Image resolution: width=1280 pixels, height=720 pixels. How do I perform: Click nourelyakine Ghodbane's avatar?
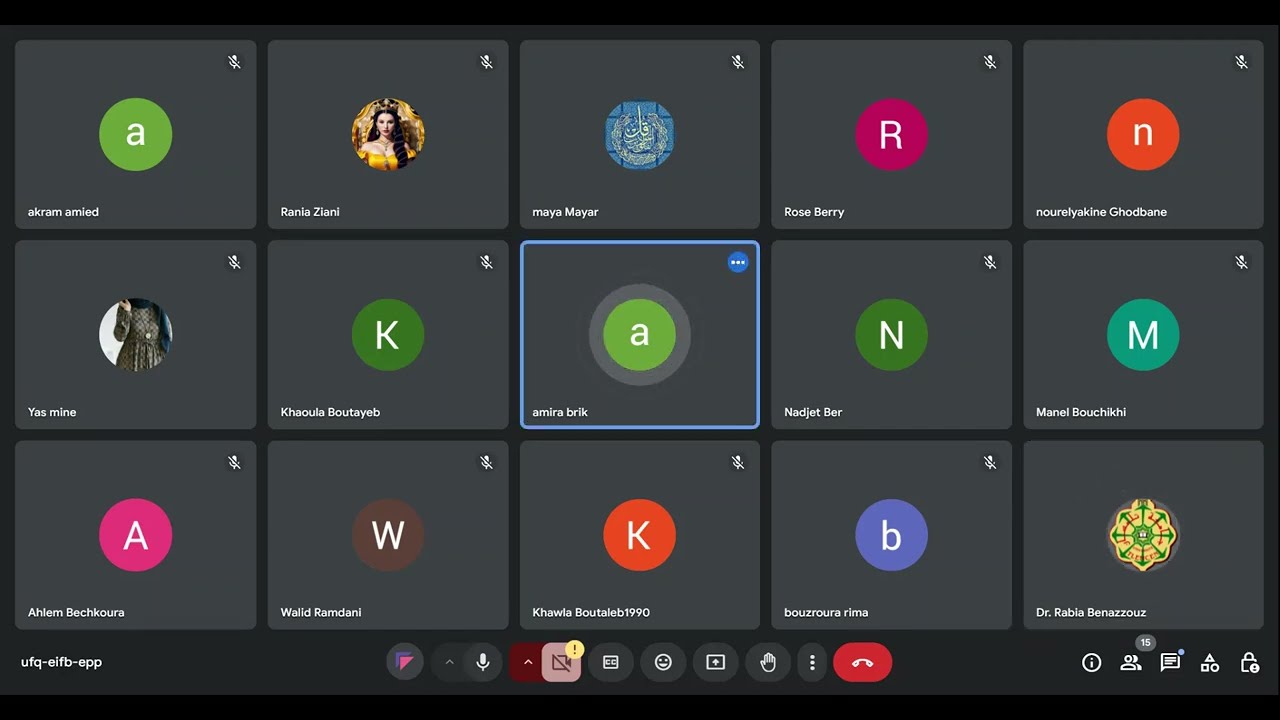[1143, 134]
